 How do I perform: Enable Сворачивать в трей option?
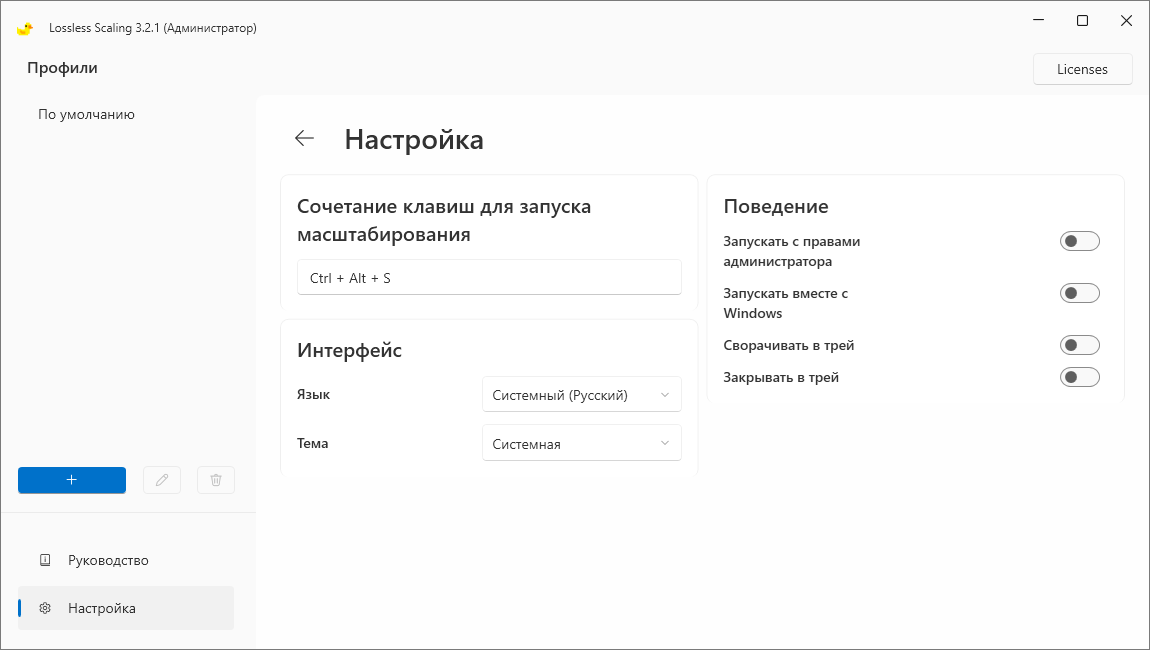1080,344
